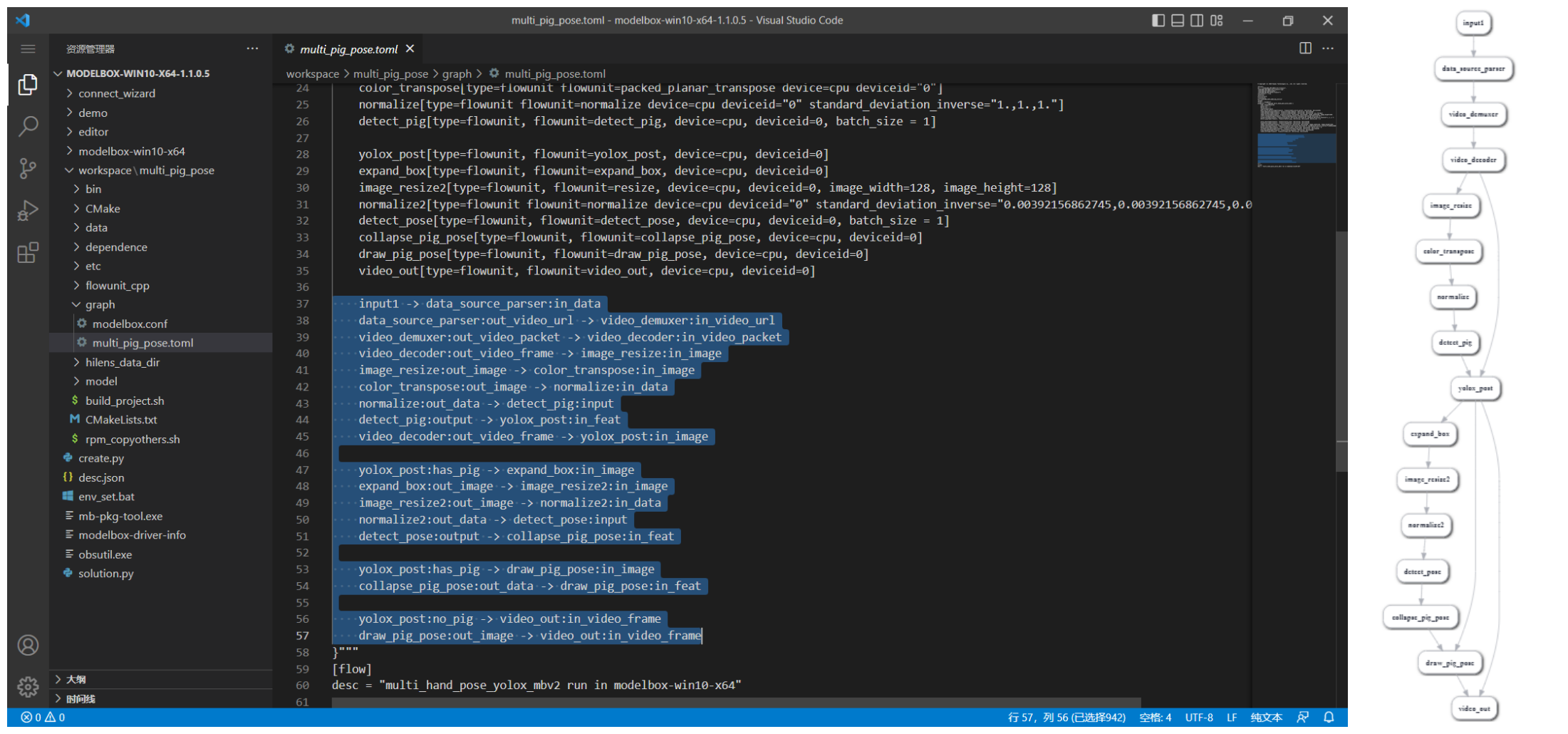The height and width of the screenshot is (734, 1568).
Task: Select multi_pig_pose.toml in explorer
Action: pos(161,343)
